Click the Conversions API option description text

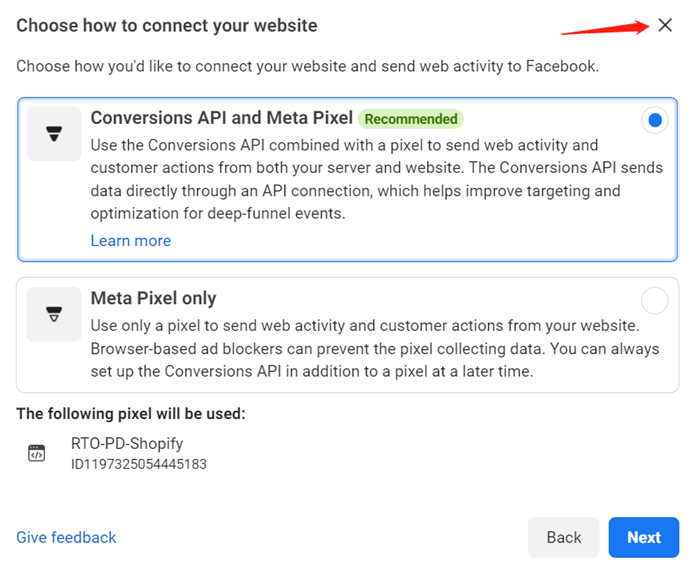[x=377, y=179]
